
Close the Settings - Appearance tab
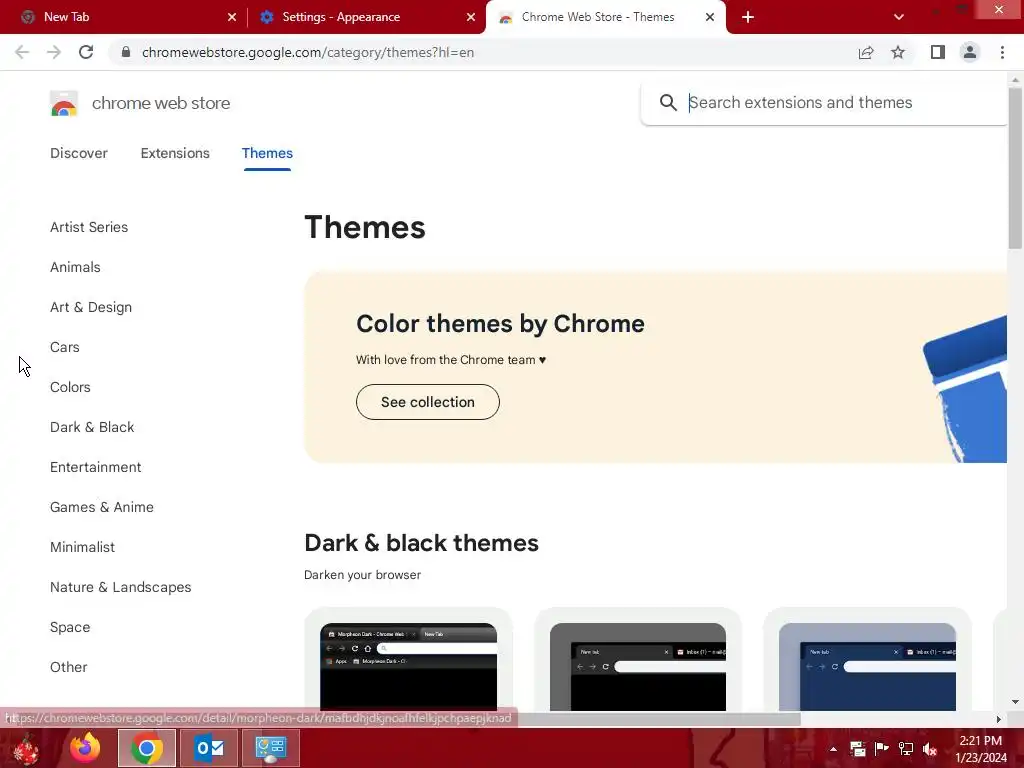tap(471, 17)
